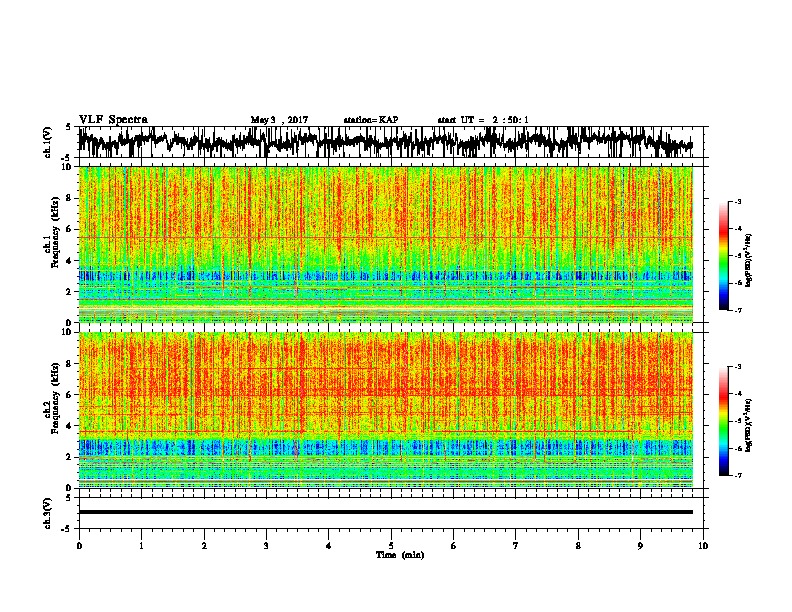
Task: Click the '8' tick on ch.1 frequency axis
Action: point(69,198)
